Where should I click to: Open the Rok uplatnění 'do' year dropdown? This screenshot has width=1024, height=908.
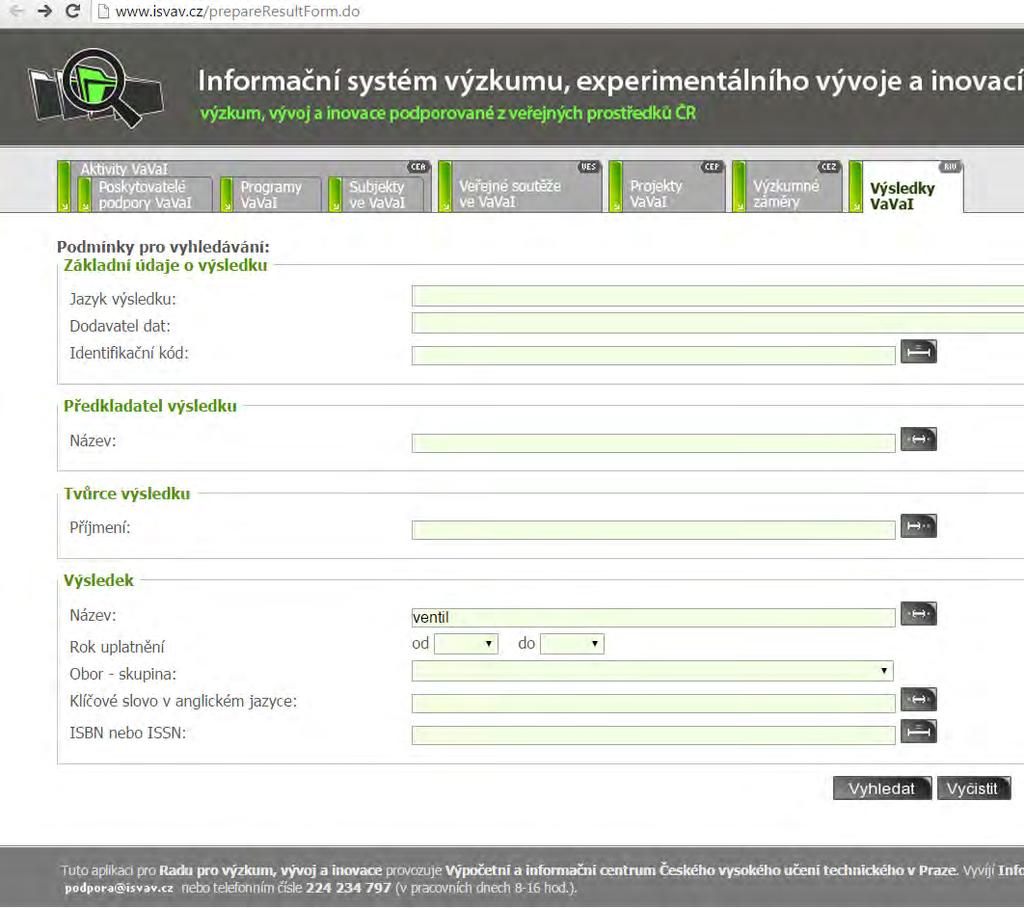click(x=572, y=643)
